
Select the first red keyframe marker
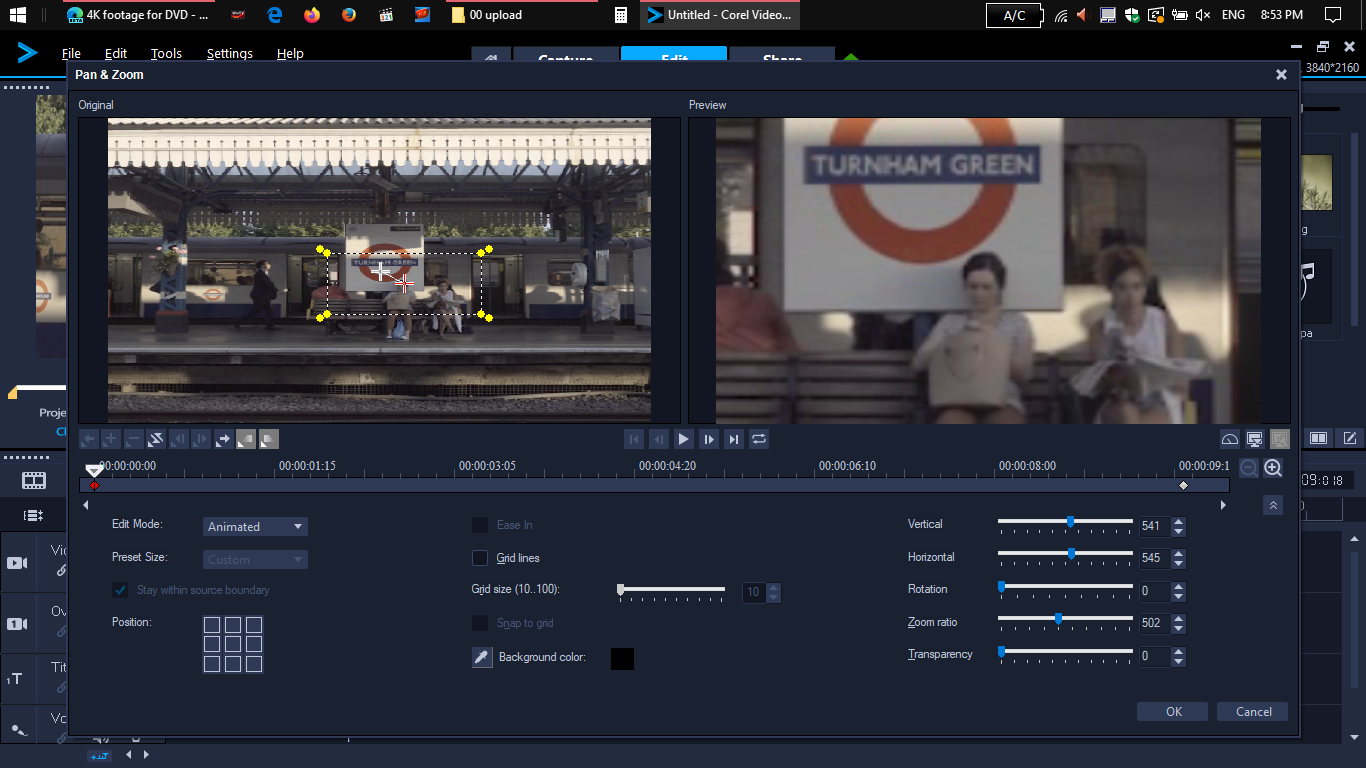[x=94, y=485]
